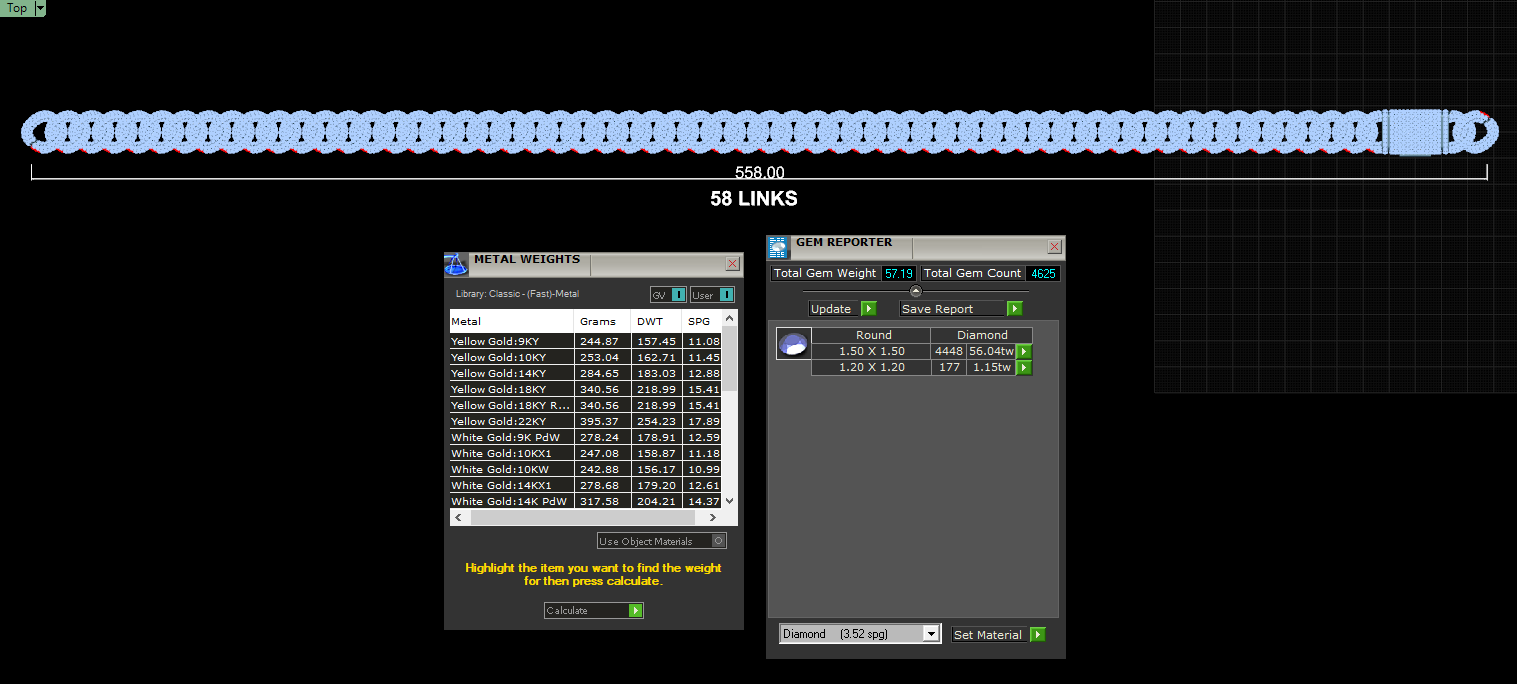Image resolution: width=1517 pixels, height=684 pixels.
Task: Select Yellow Gold:9KY row
Action: pyautogui.click(x=585, y=342)
